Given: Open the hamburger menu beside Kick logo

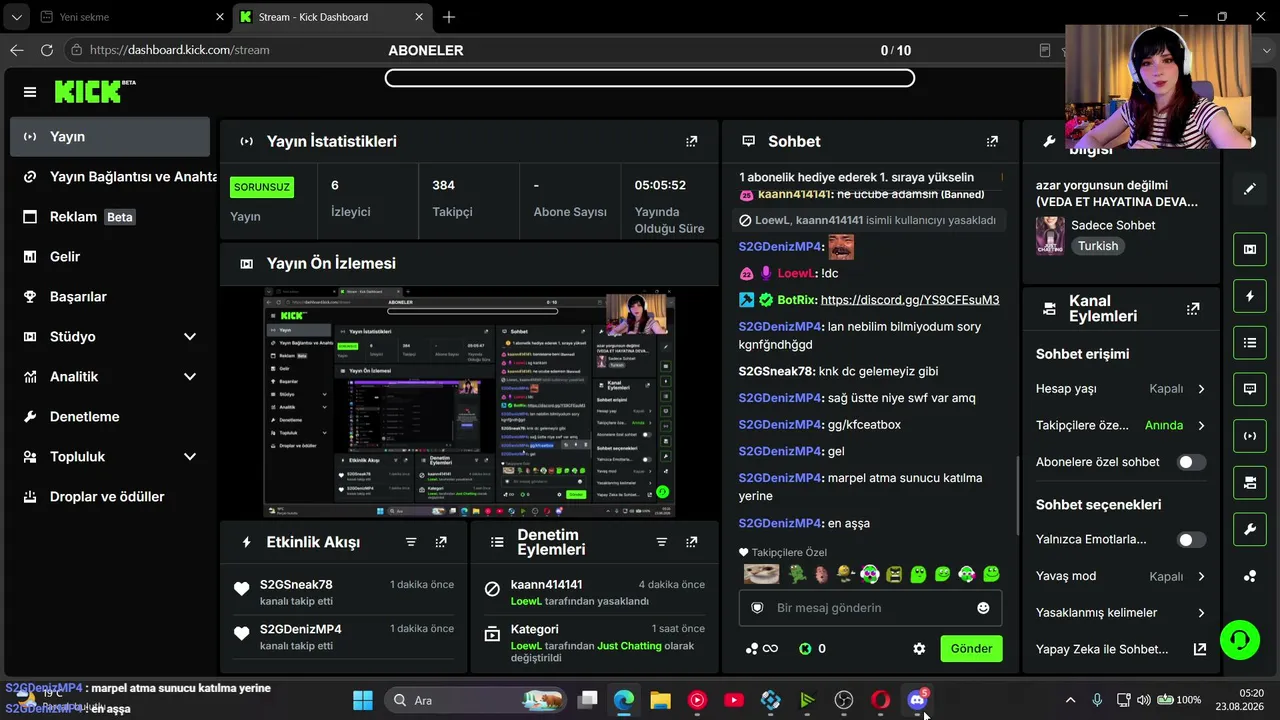Looking at the screenshot, I should (30, 92).
